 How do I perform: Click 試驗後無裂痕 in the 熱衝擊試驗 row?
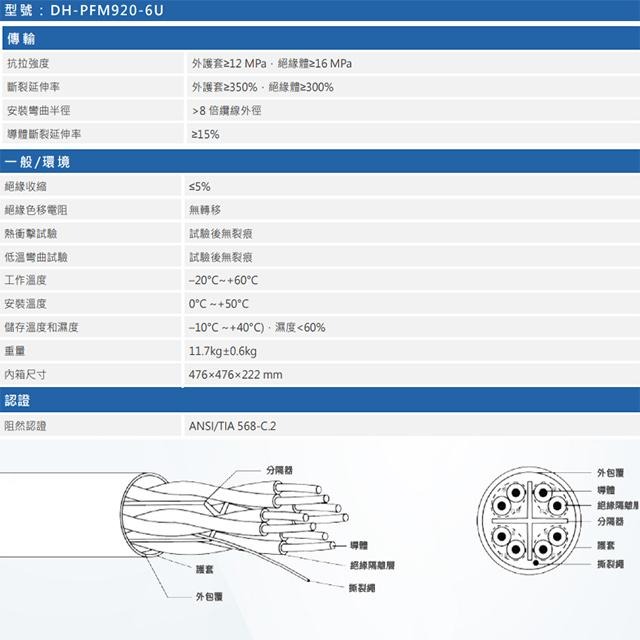pyautogui.click(x=220, y=233)
